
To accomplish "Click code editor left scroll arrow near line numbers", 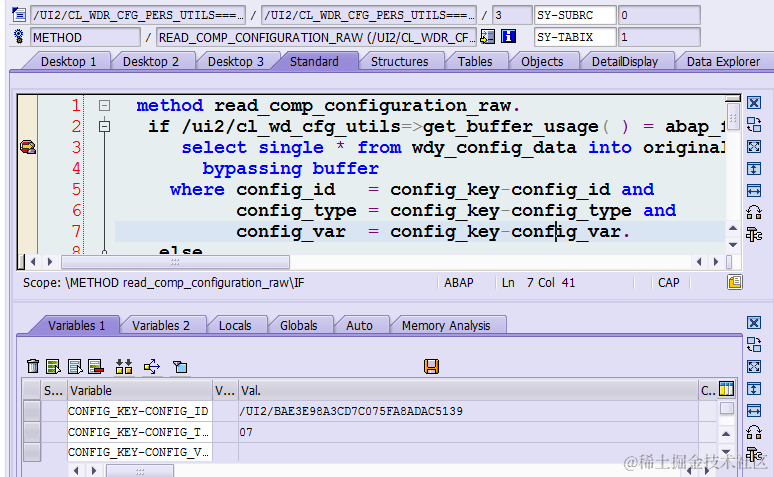I will [x=33, y=262].
